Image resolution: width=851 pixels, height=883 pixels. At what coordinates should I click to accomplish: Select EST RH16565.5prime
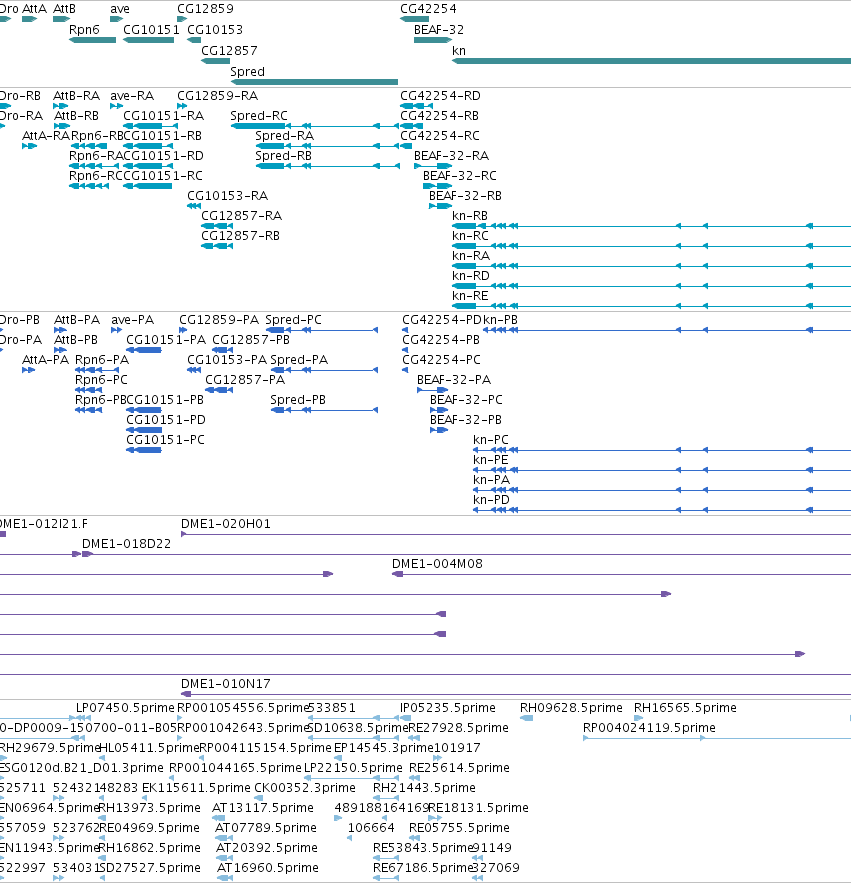pyautogui.click(x=685, y=708)
